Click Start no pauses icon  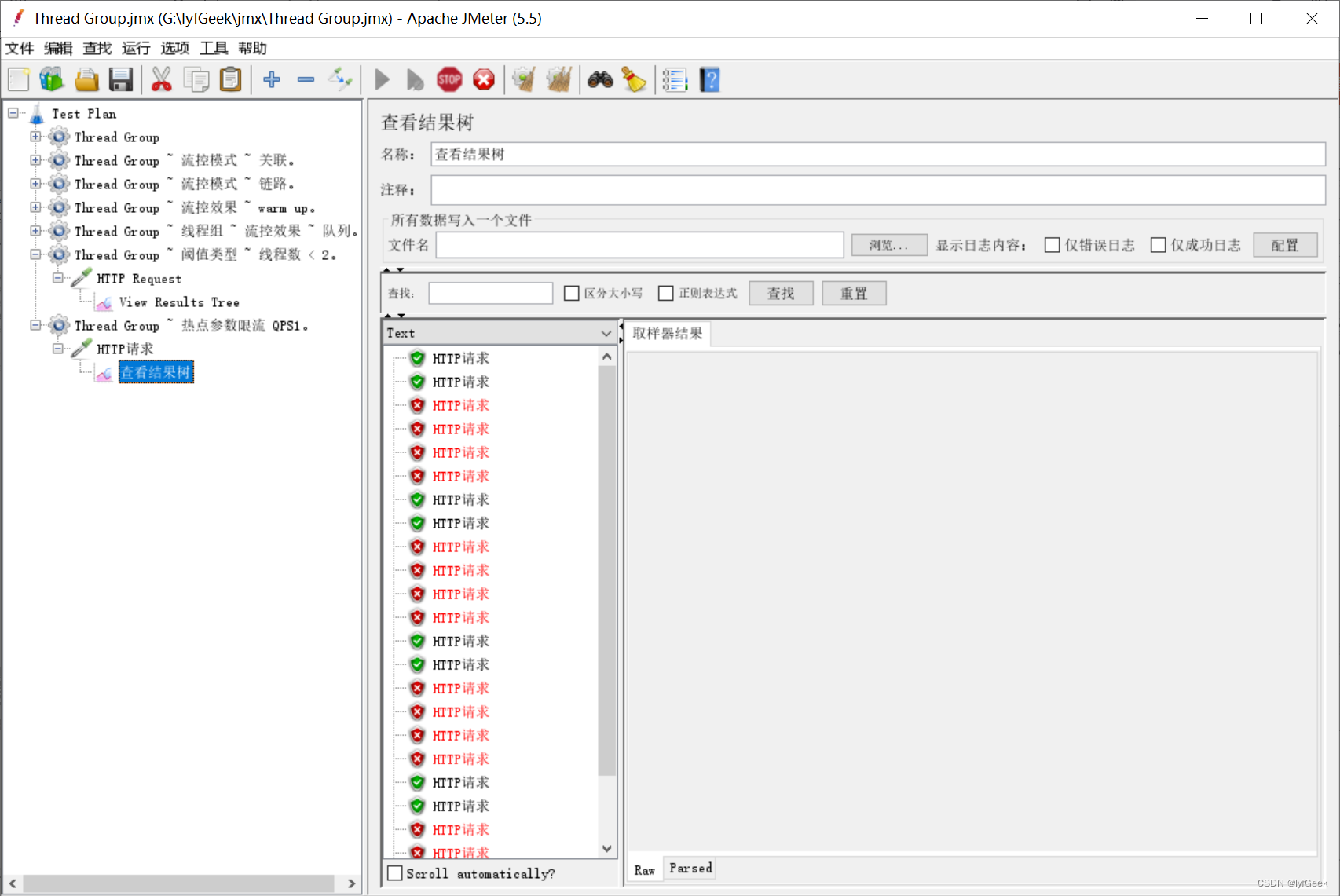(415, 79)
